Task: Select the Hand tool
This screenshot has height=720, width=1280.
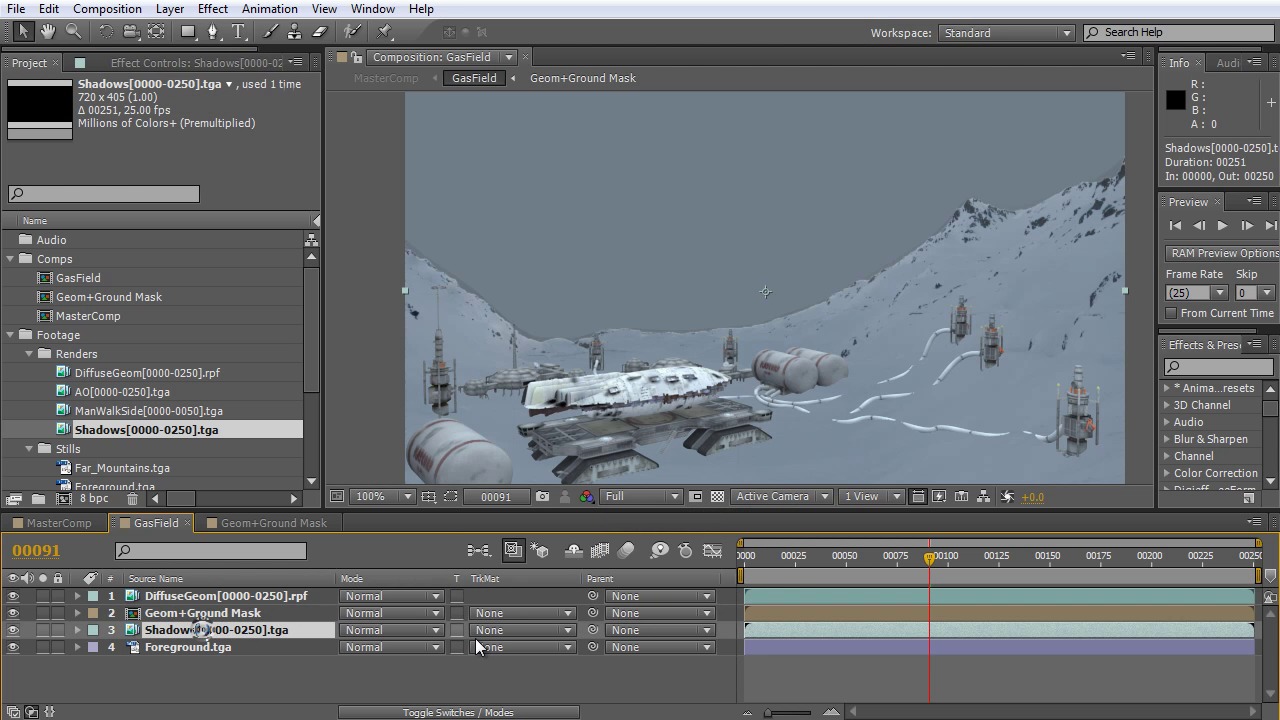Action: tap(48, 32)
